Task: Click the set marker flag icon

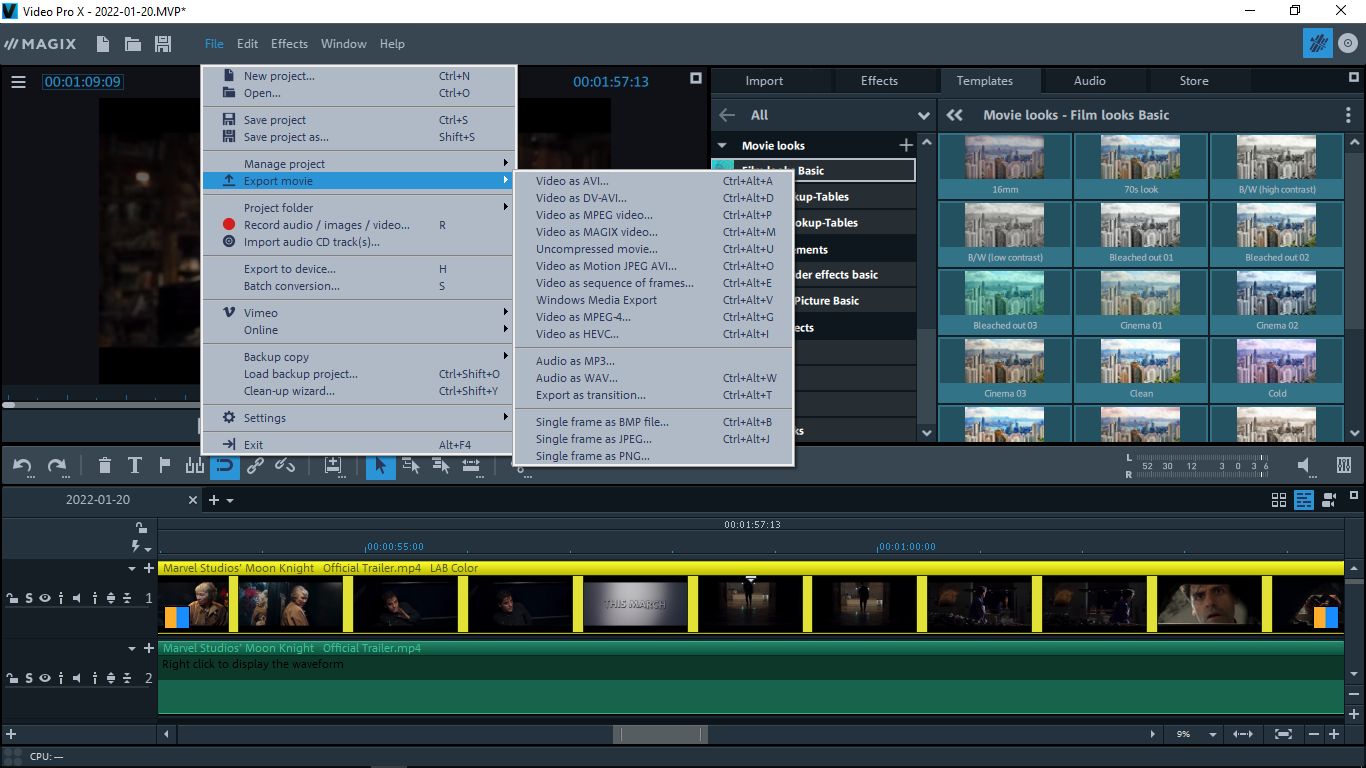Action: pyautogui.click(x=165, y=465)
